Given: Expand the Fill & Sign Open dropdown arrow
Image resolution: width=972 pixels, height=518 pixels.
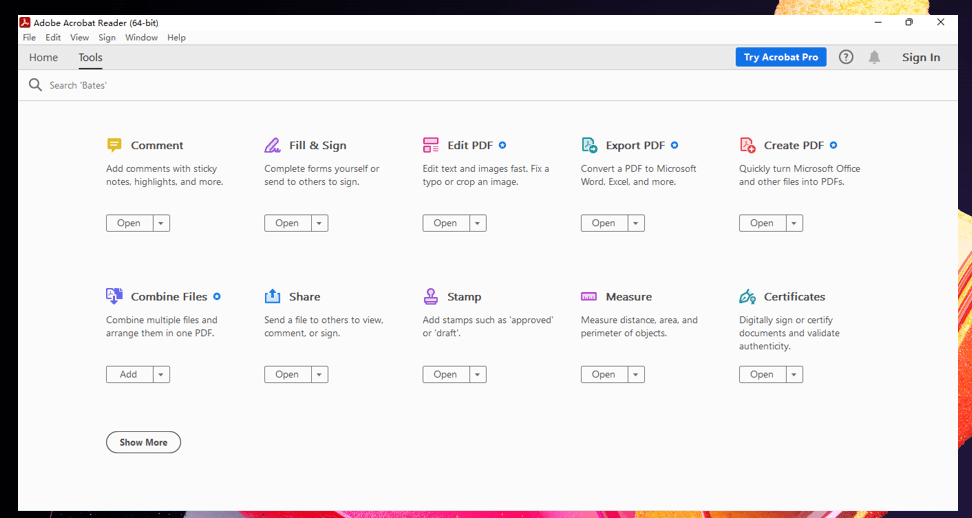Looking at the screenshot, I should [x=320, y=223].
